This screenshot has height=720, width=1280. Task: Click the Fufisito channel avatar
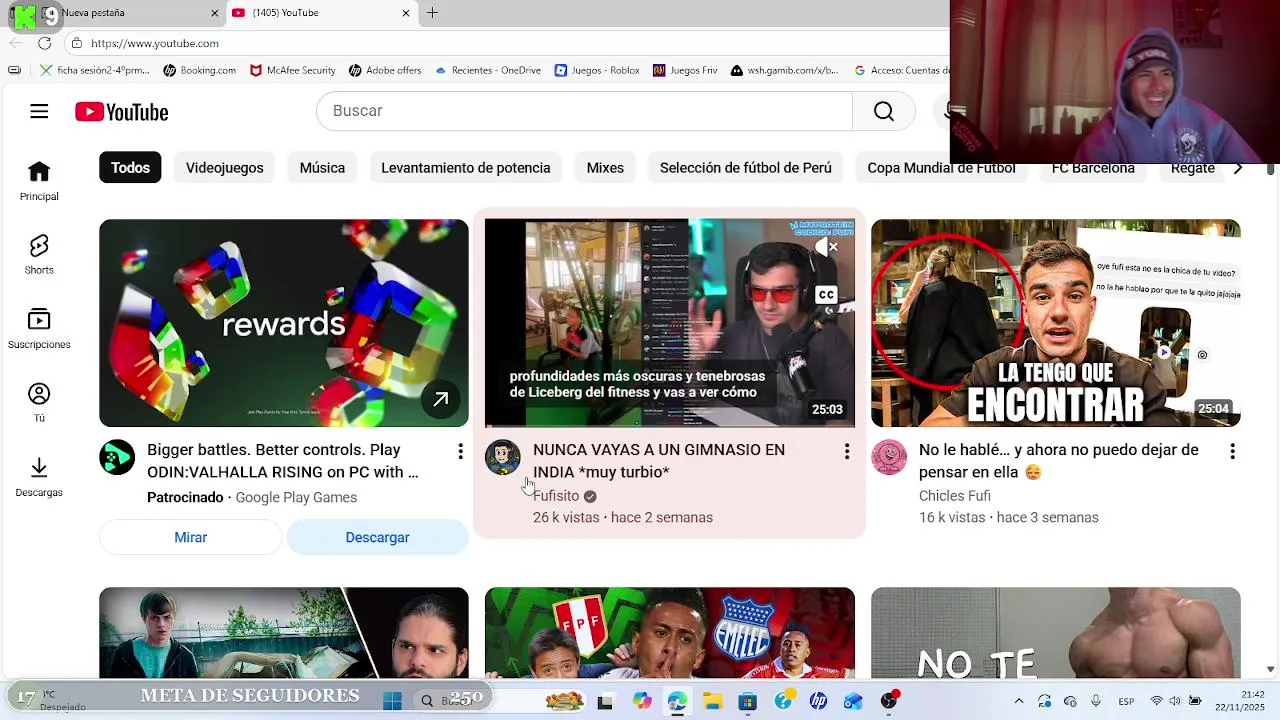point(503,457)
